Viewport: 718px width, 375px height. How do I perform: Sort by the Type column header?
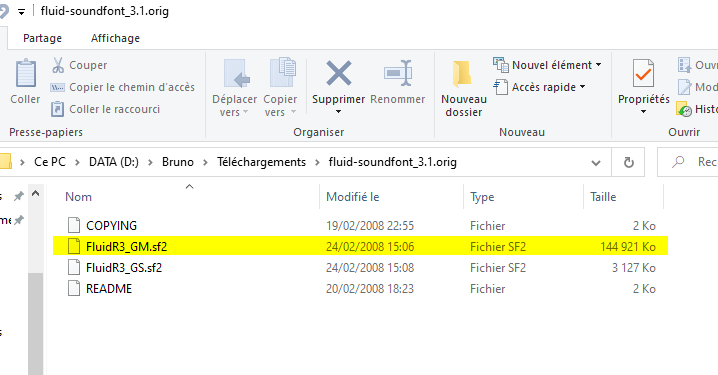tap(482, 197)
